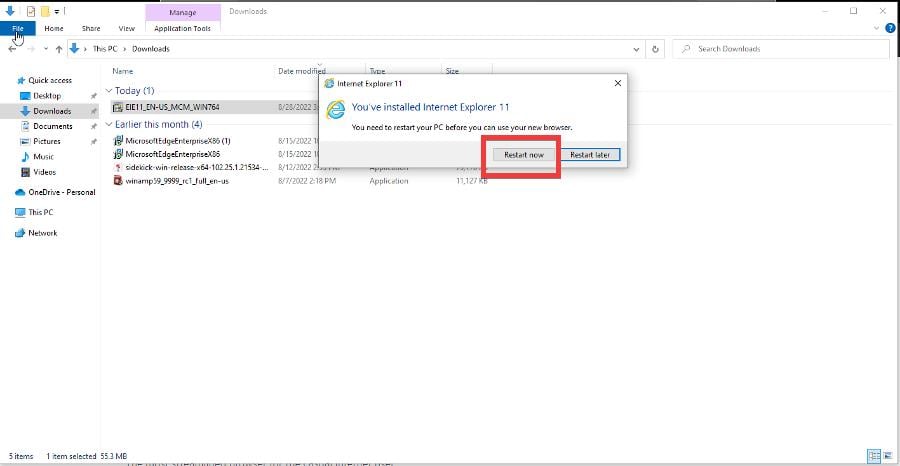Image resolution: width=900 pixels, height=466 pixels.
Task: Open Pictures in the navigation pane
Action: tap(46, 141)
